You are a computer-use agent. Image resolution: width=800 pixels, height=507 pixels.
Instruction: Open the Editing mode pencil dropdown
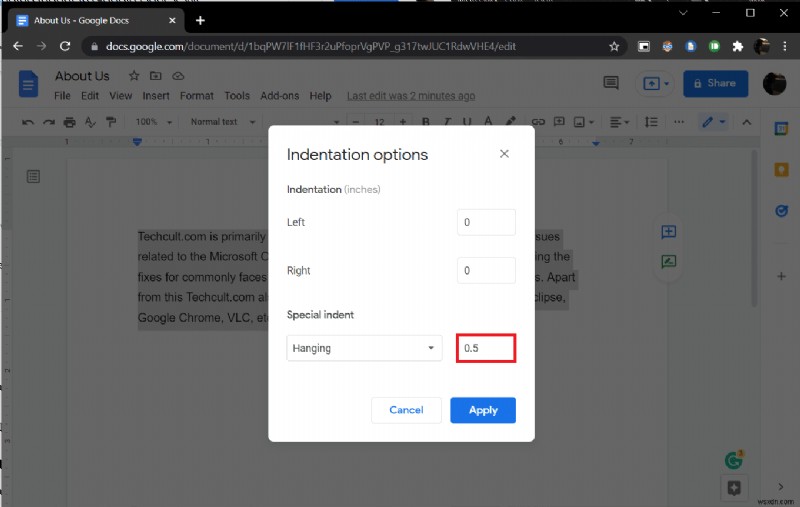713,122
